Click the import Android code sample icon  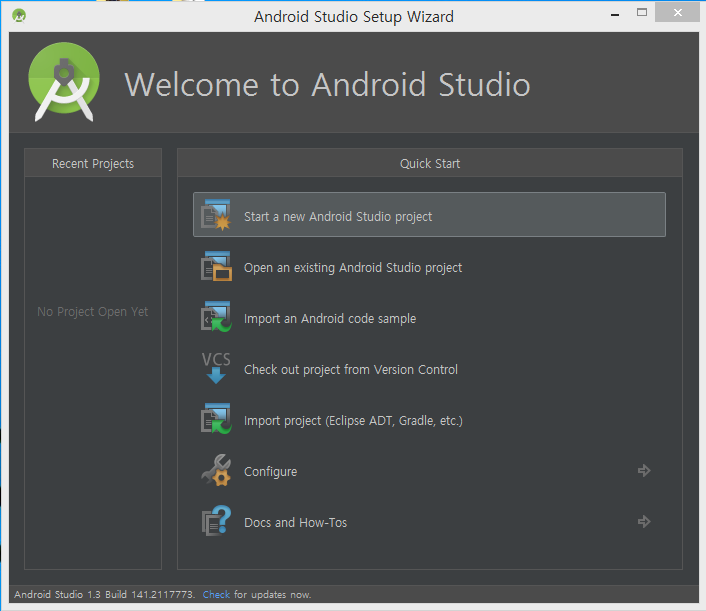(216, 317)
